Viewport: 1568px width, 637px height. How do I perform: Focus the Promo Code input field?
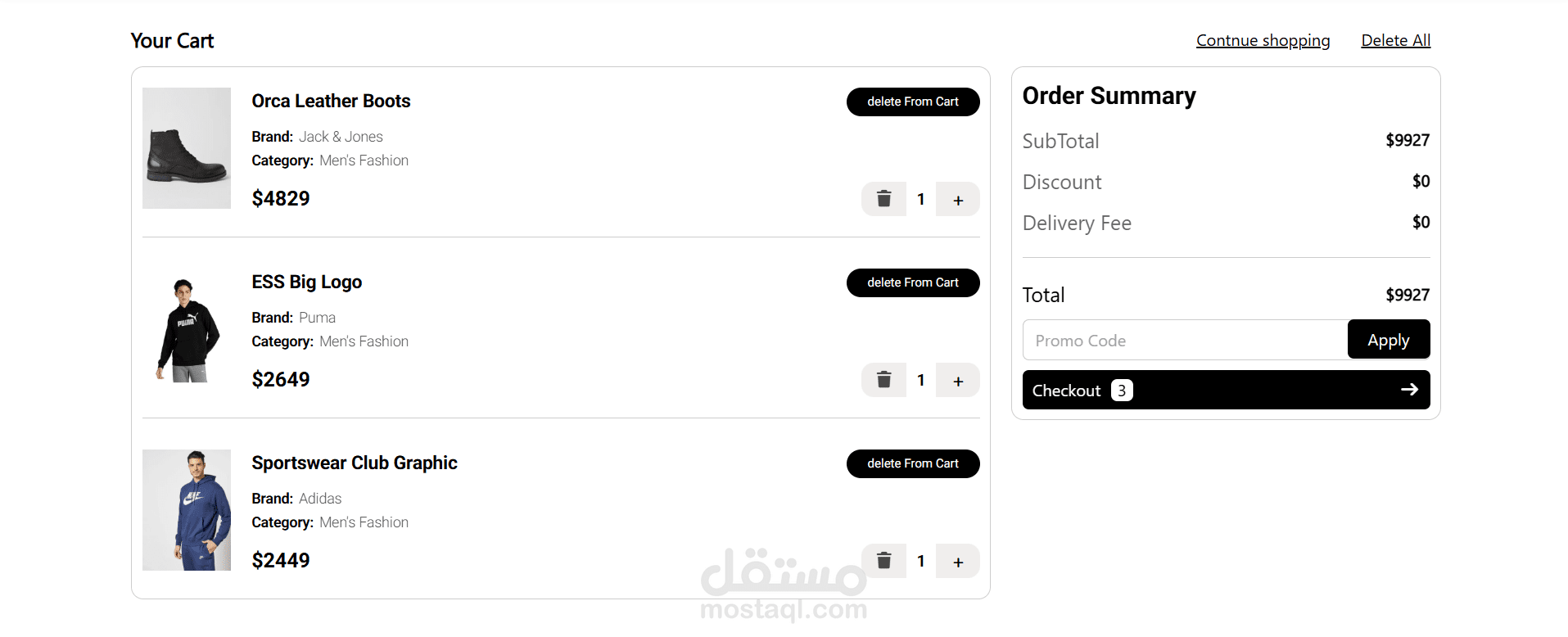[1185, 340]
